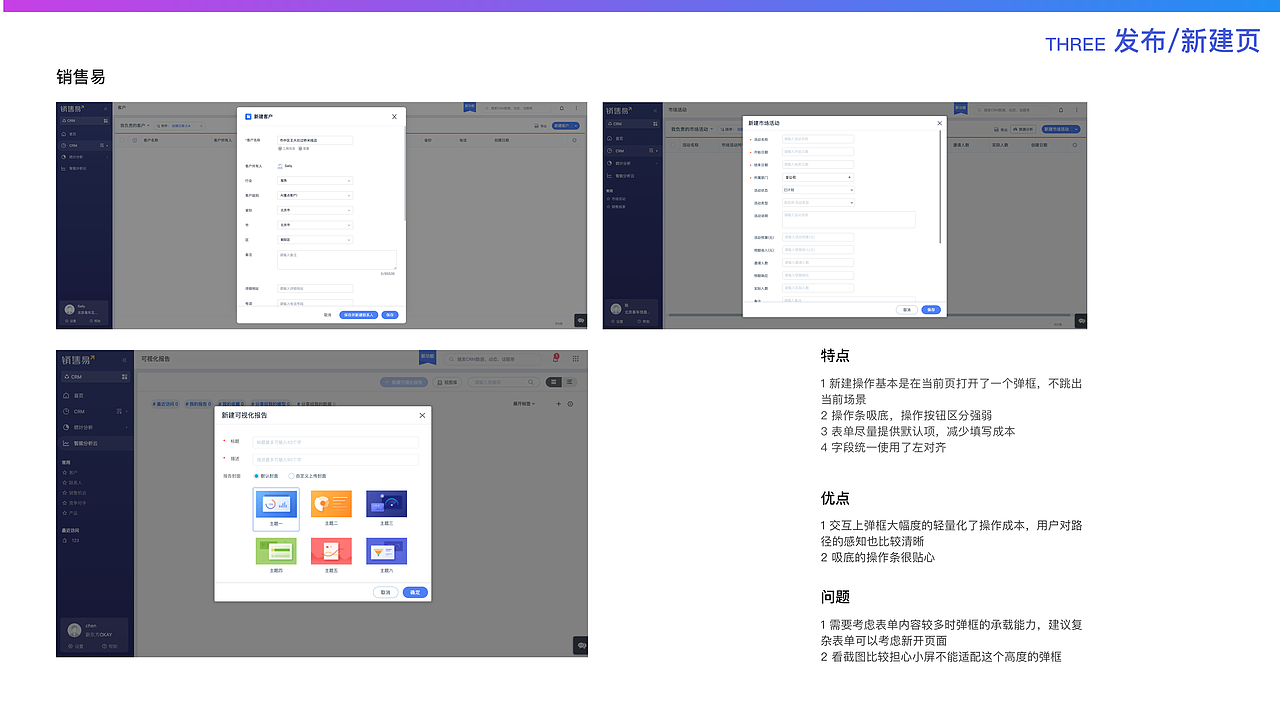This screenshot has height=720, width=1280.
Task: Click 结束日期 input field
Action: [818, 164]
